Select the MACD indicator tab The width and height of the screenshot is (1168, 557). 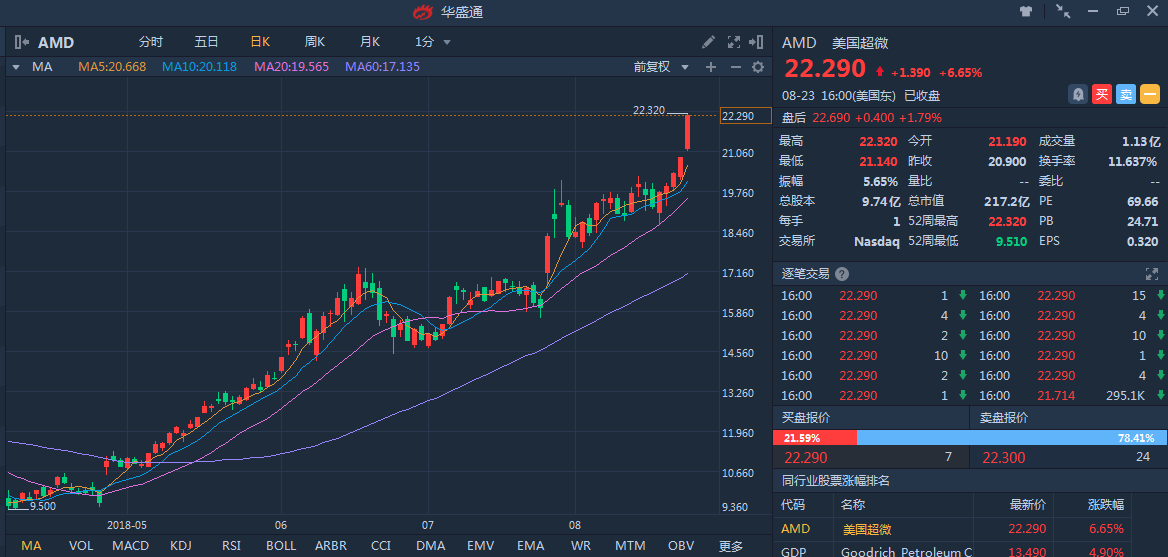click(131, 545)
